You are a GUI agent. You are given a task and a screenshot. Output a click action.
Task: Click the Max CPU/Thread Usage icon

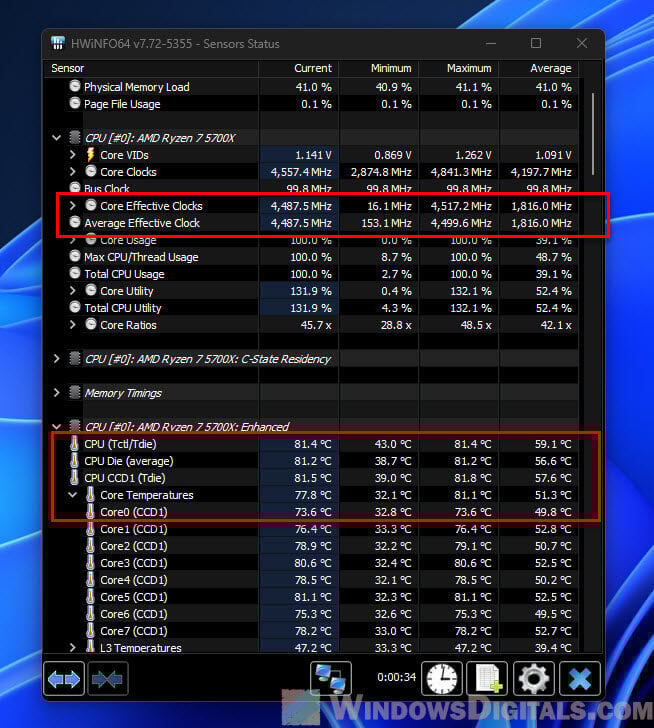75,256
